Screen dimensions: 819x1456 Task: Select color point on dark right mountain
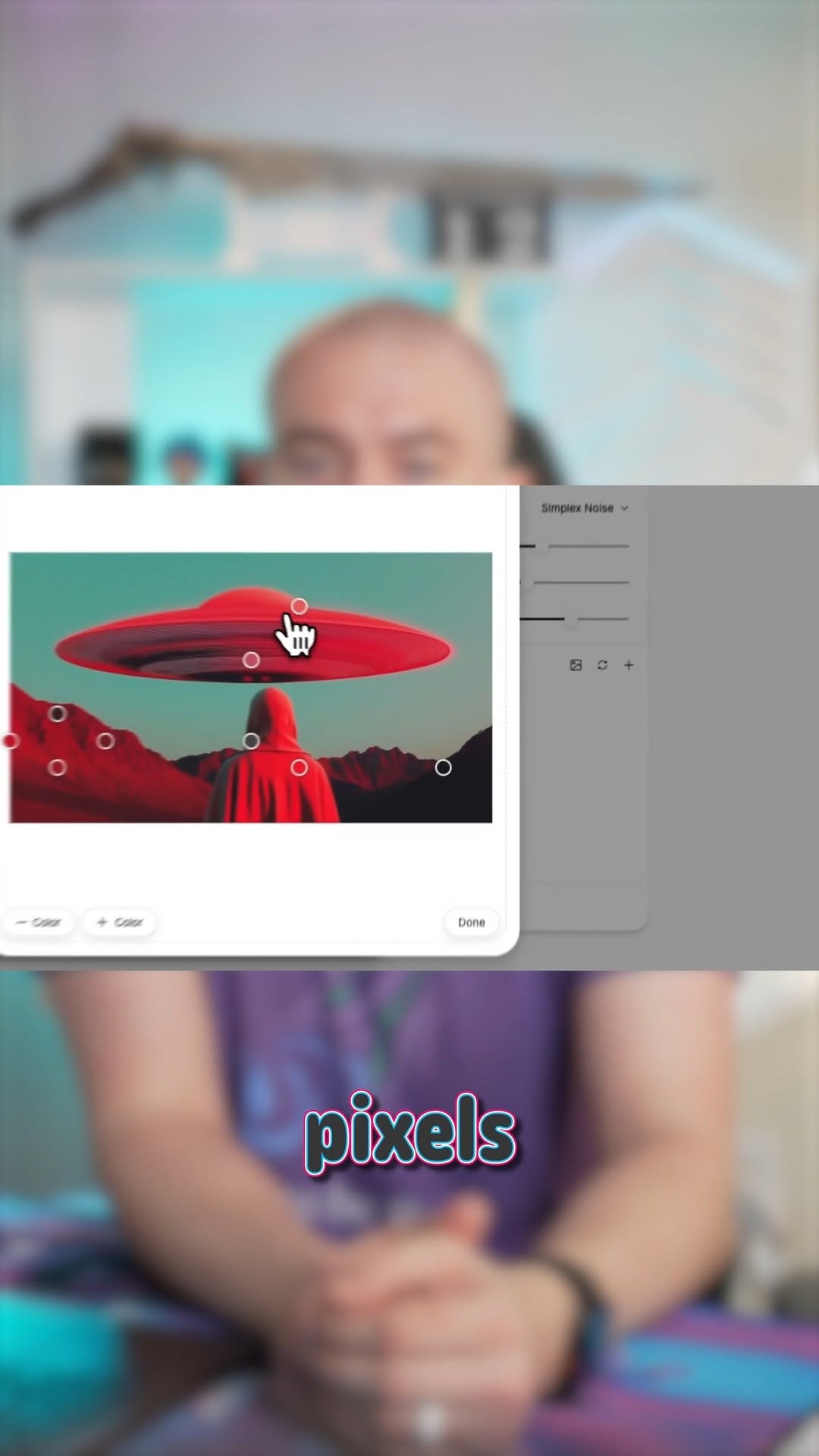444,768
